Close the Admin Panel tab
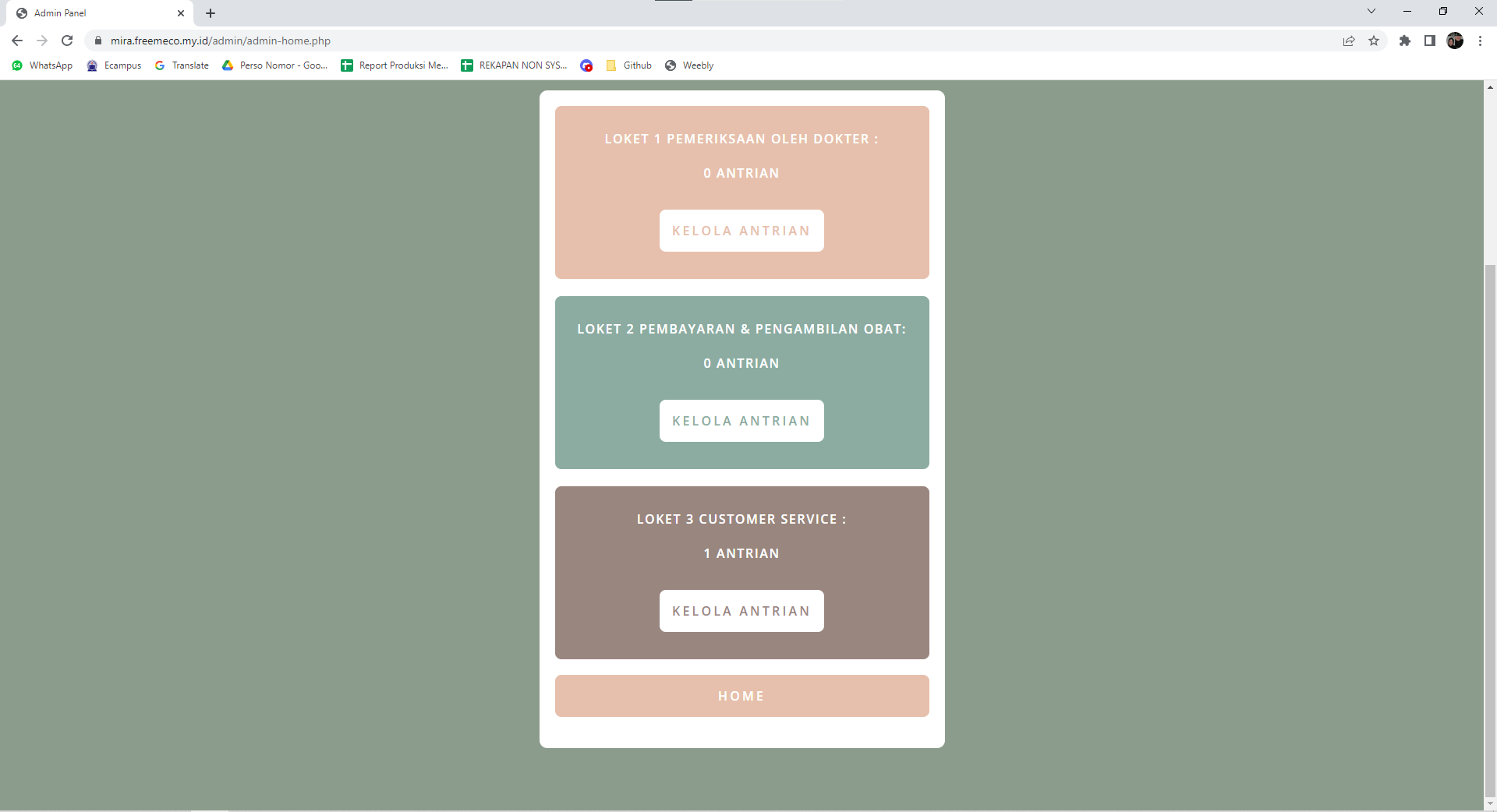This screenshot has height=812, width=1497. (181, 13)
